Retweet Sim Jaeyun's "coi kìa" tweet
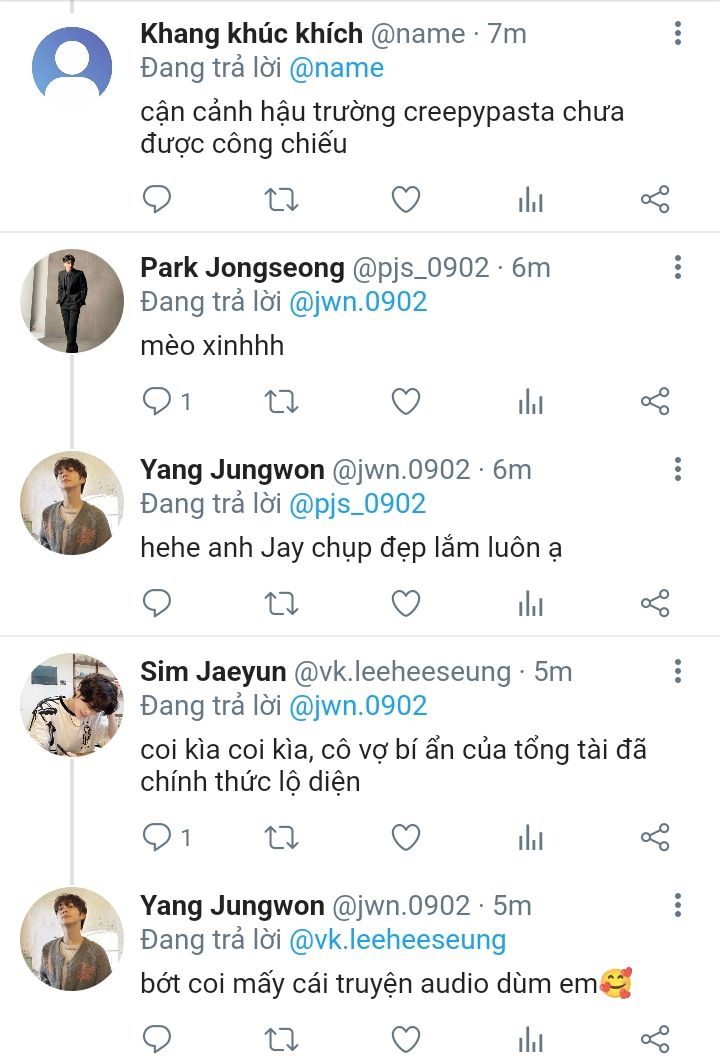 point(281,837)
